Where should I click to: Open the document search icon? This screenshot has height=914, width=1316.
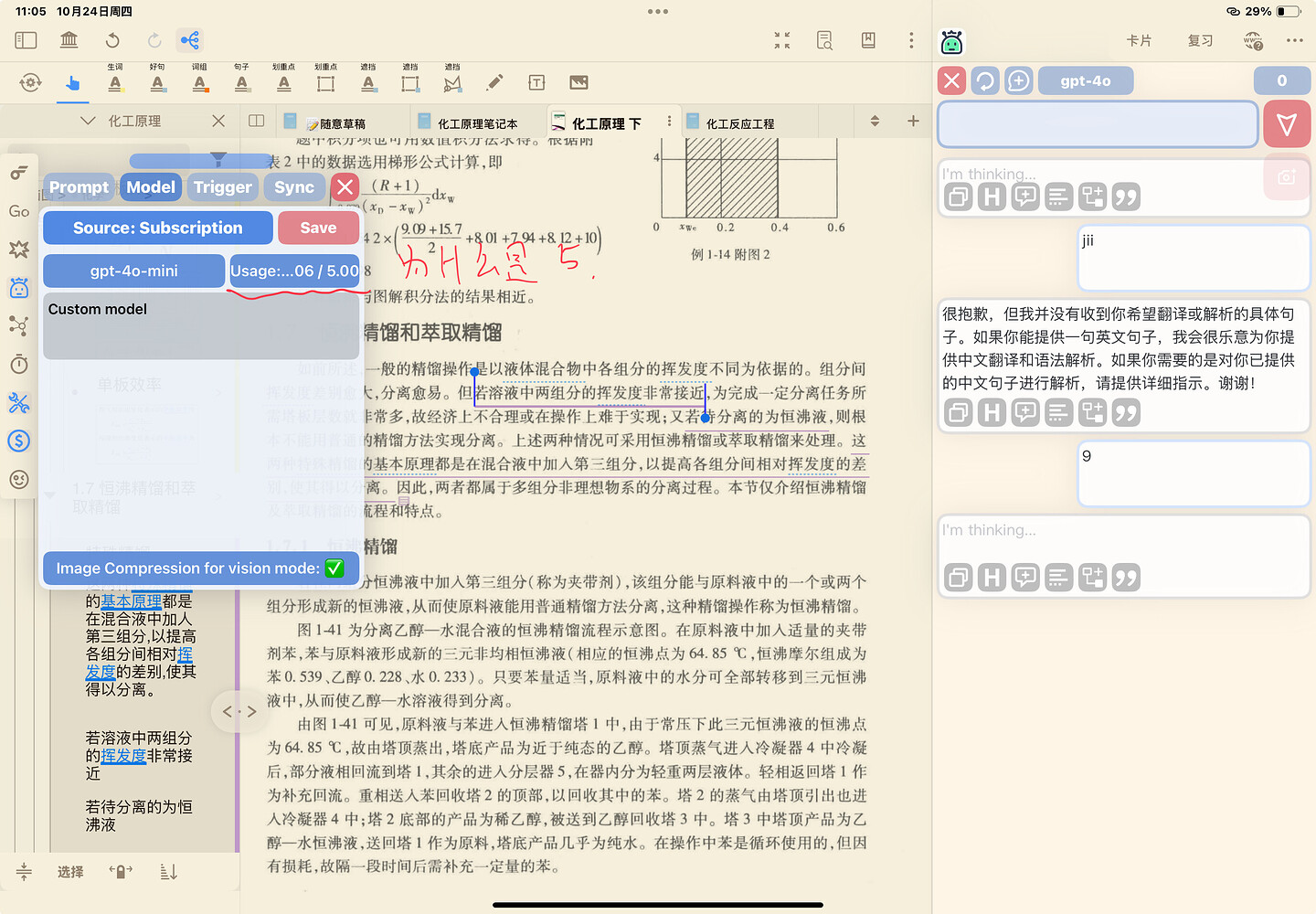824,40
